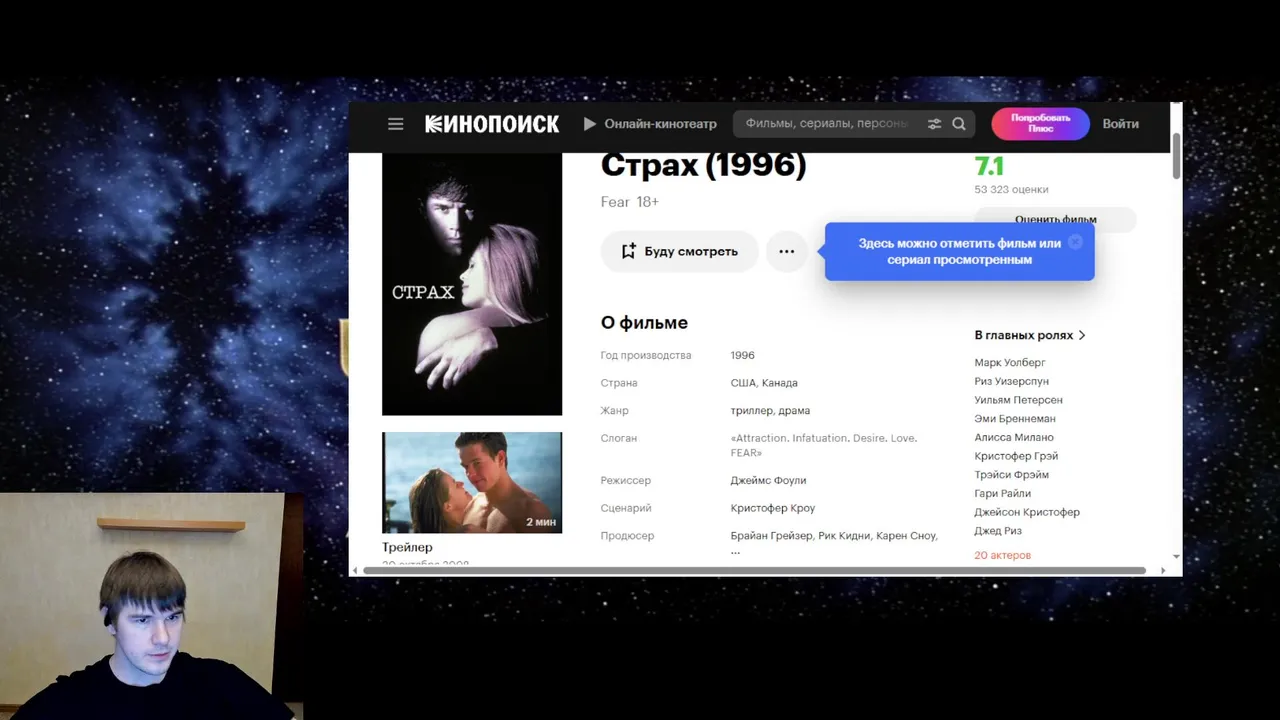Open genre link триллер

pos(752,410)
